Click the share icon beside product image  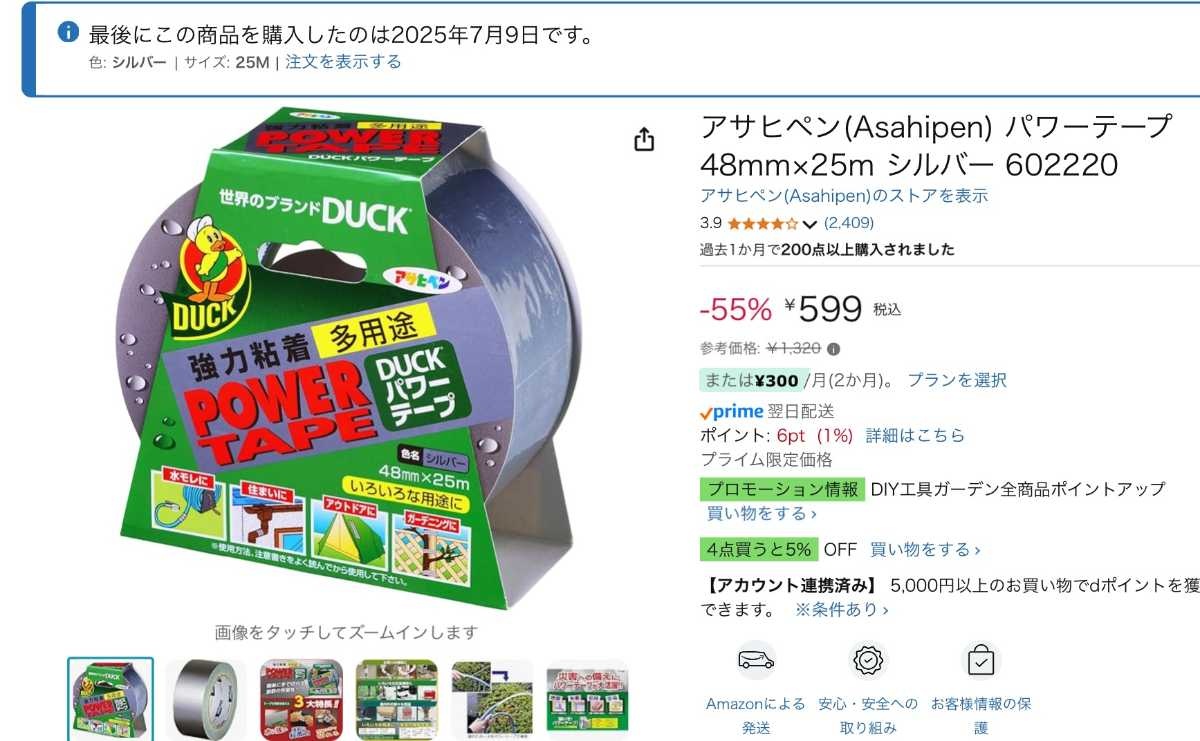(644, 139)
